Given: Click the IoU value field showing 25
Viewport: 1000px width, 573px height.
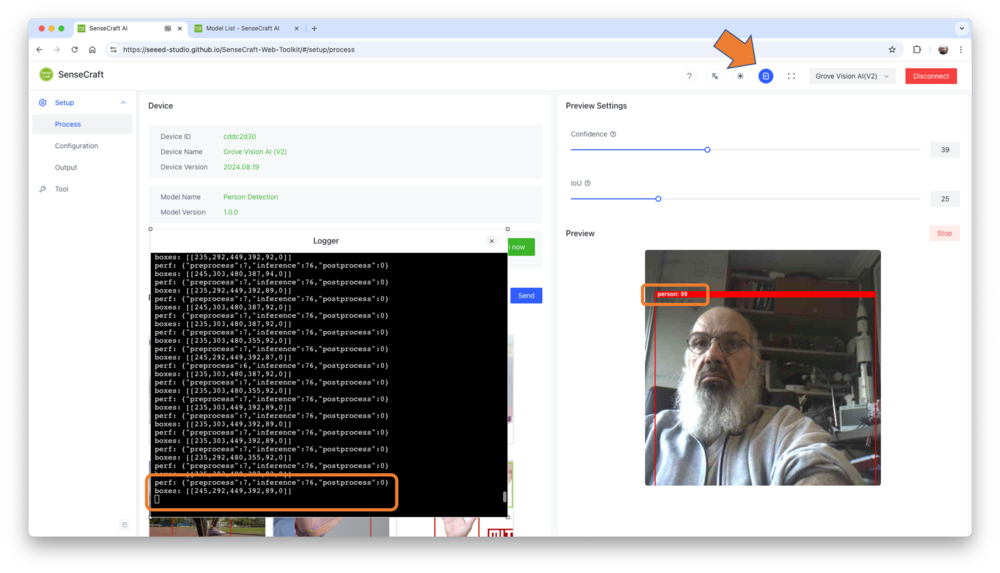Looking at the screenshot, I should pyautogui.click(x=944, y=199).
